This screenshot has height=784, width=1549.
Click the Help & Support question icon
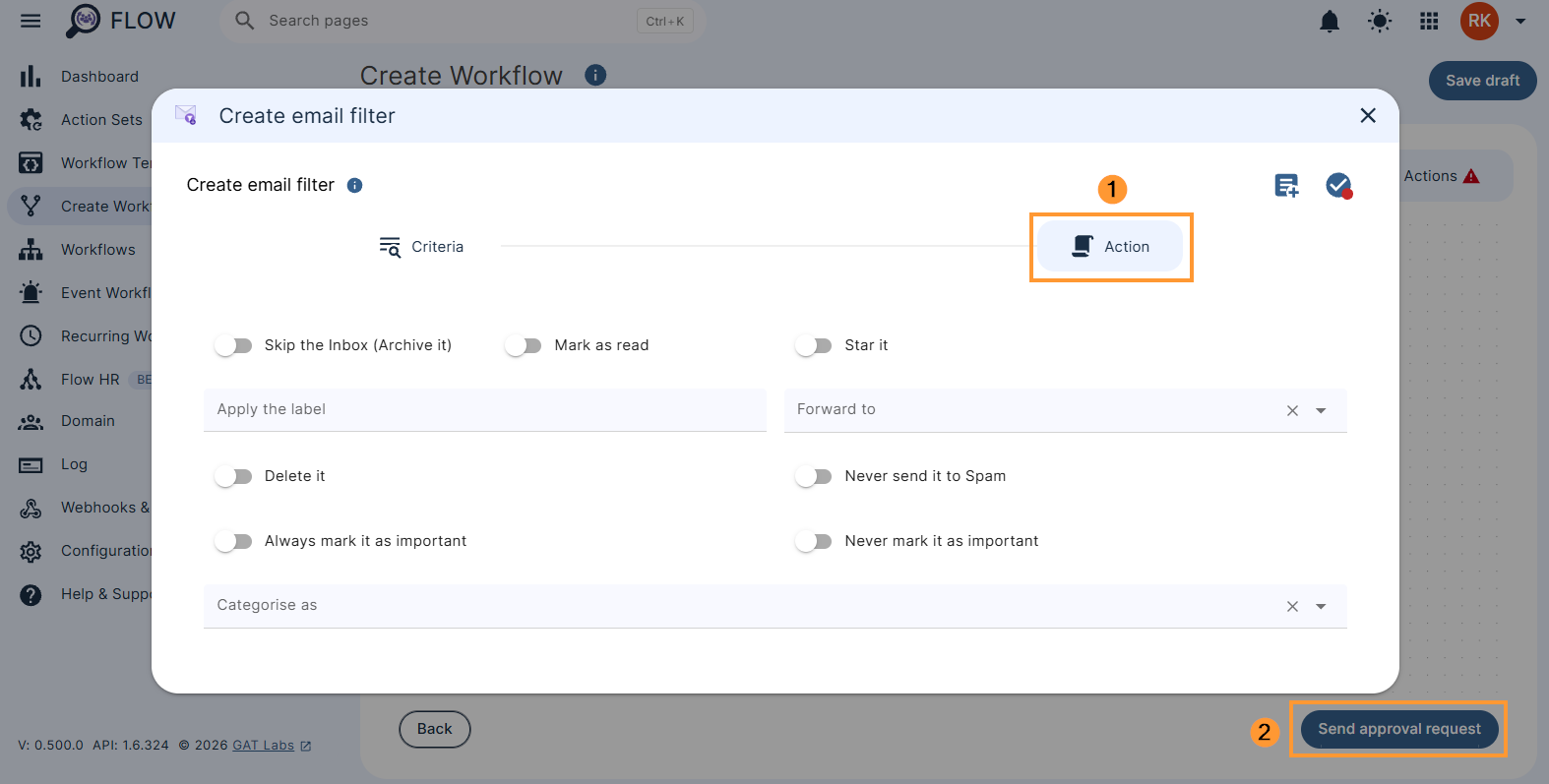tap(31, 594)
